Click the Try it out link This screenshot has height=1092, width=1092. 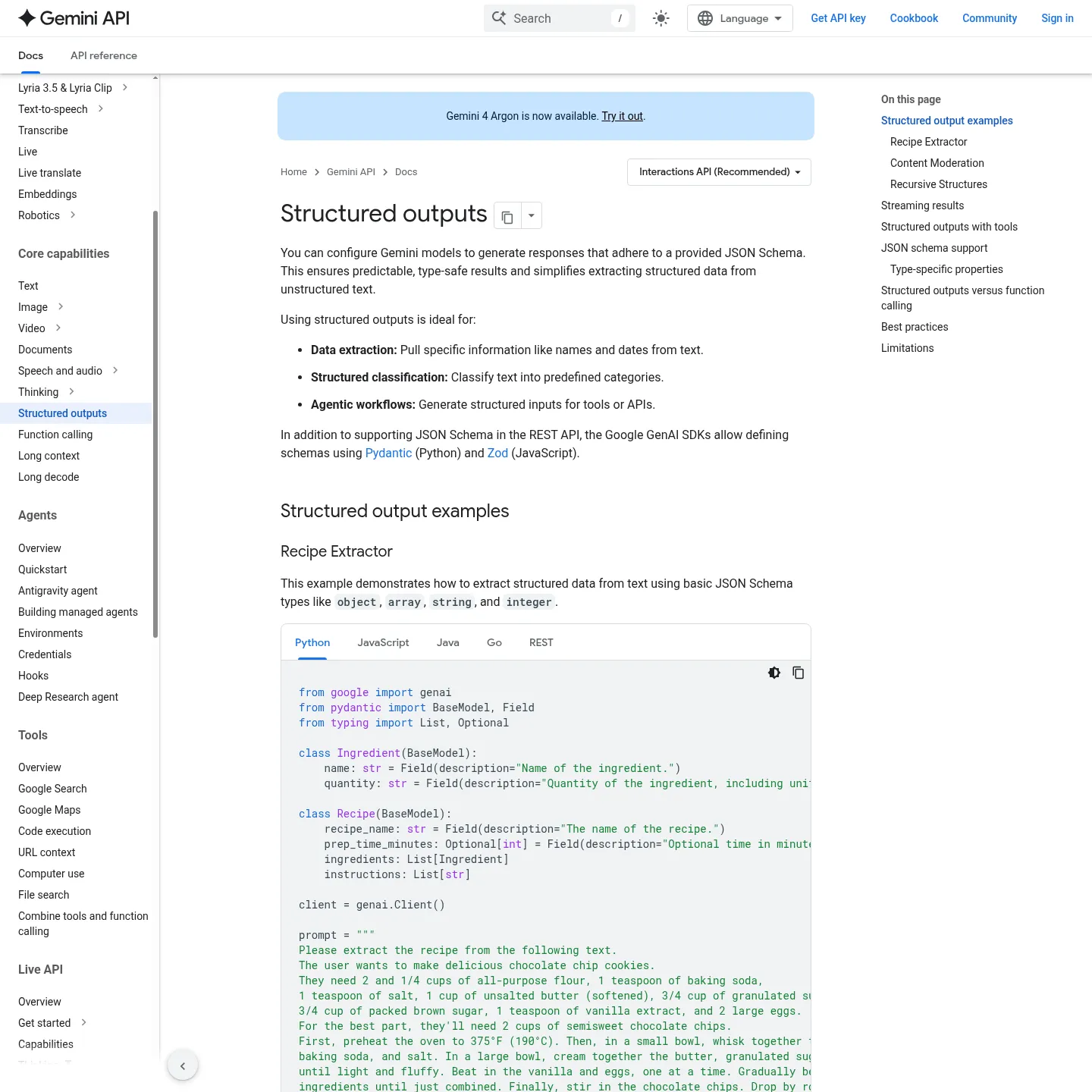[622, 116]
